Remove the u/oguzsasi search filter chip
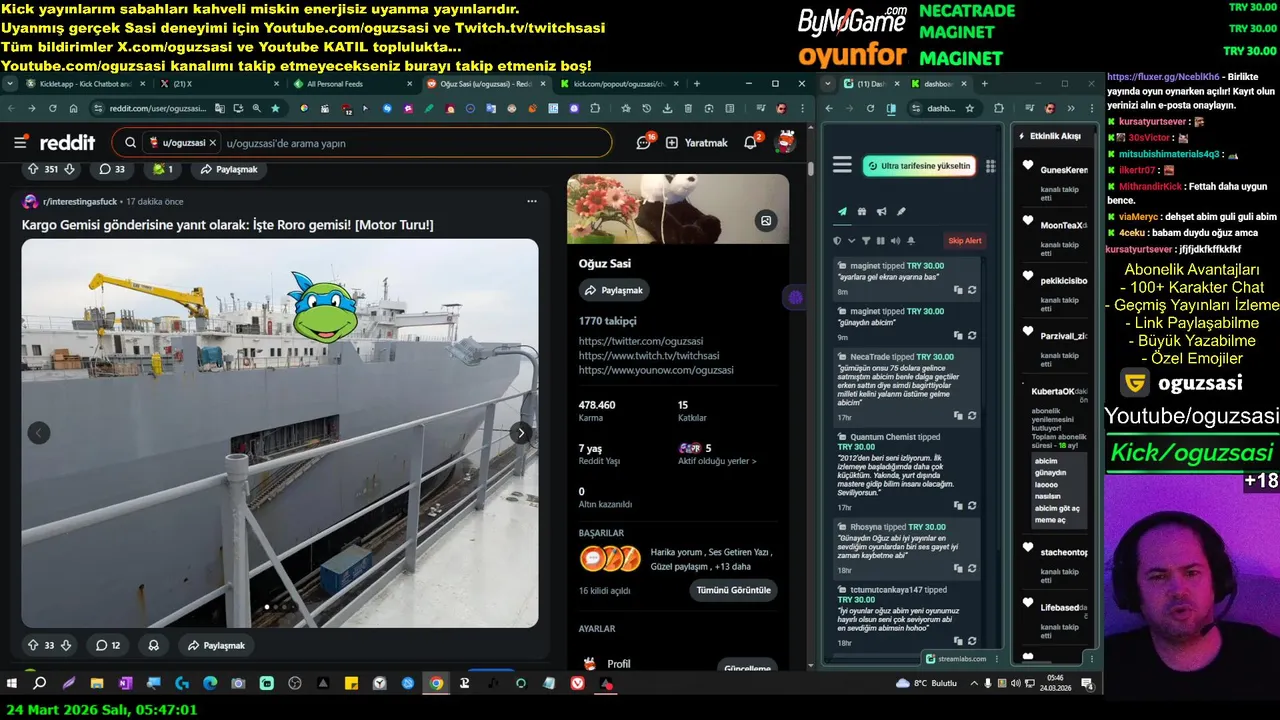 [x=213, y=143]
